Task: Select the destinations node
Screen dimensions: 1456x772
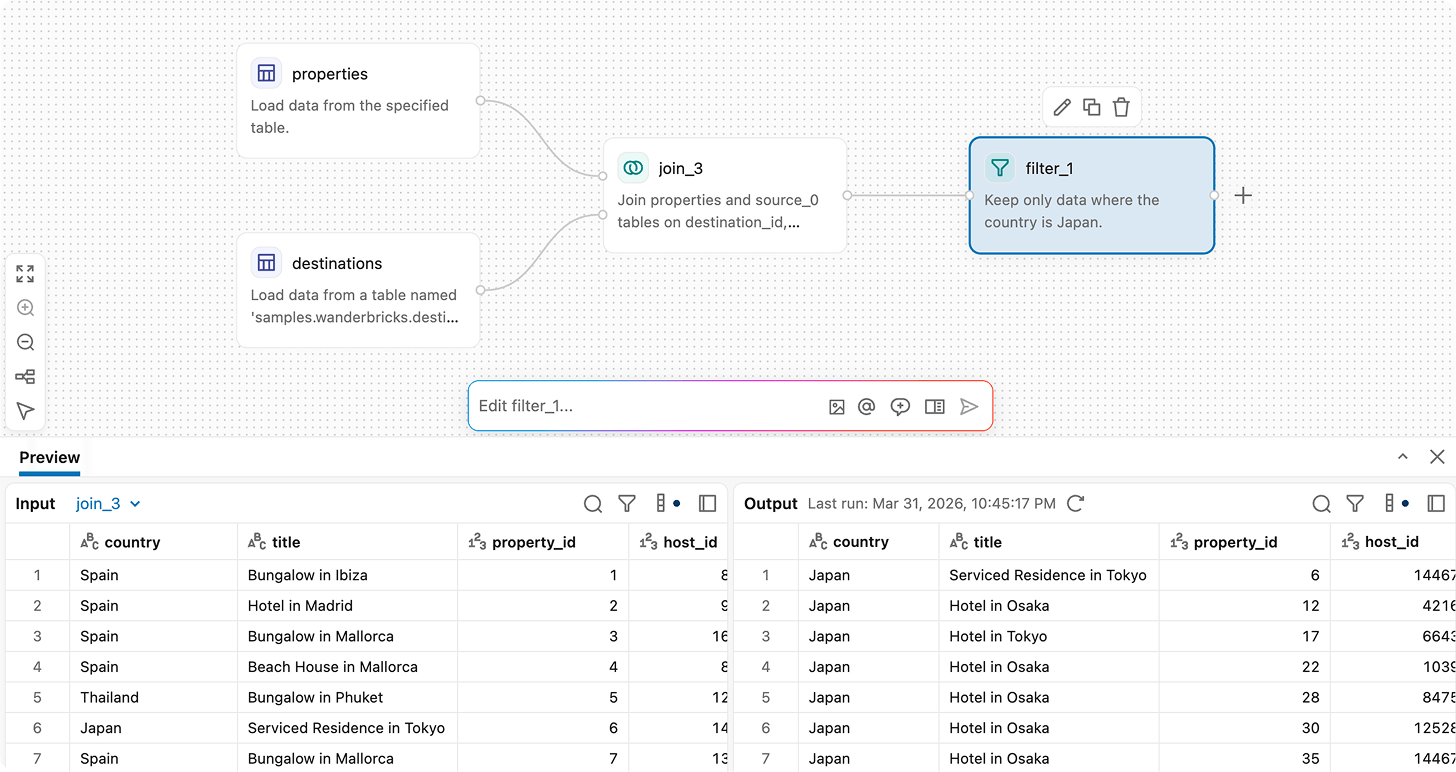Action: tap(358, 290)
